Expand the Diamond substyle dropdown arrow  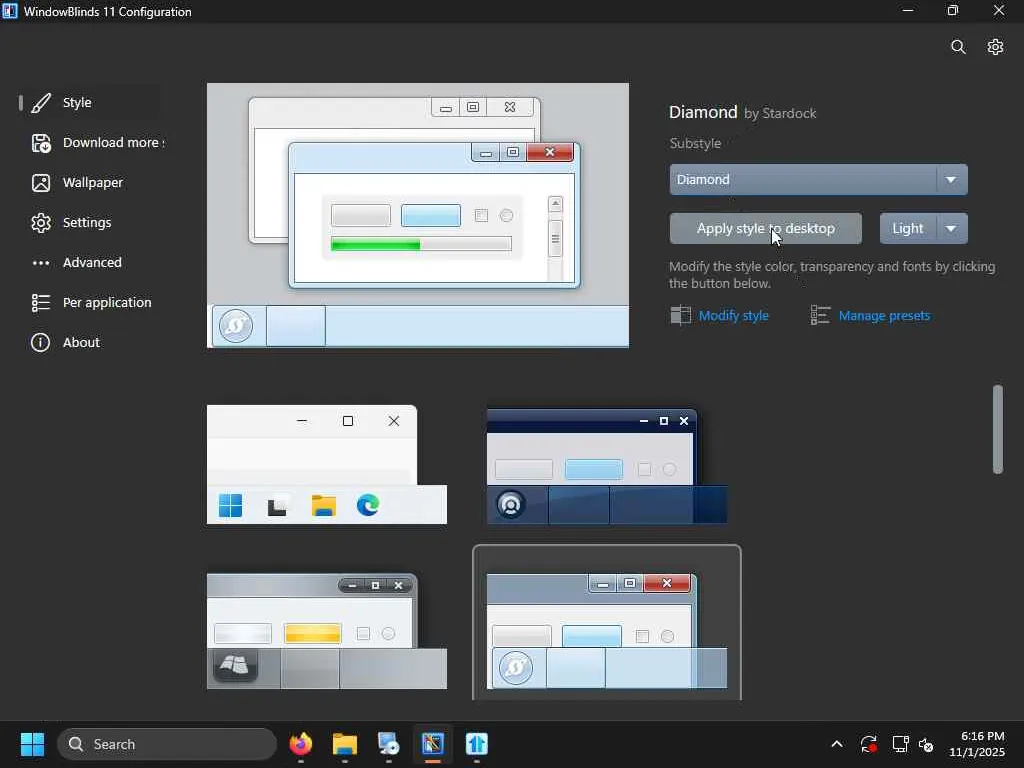951,180
